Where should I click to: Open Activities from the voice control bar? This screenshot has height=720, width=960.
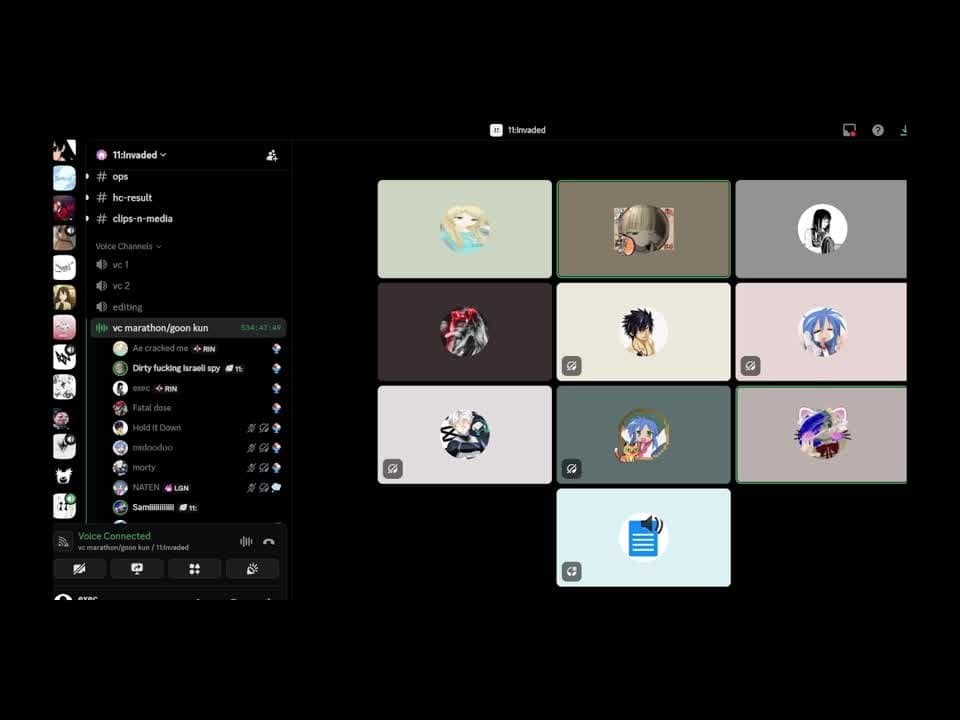(x=194, y=568)
